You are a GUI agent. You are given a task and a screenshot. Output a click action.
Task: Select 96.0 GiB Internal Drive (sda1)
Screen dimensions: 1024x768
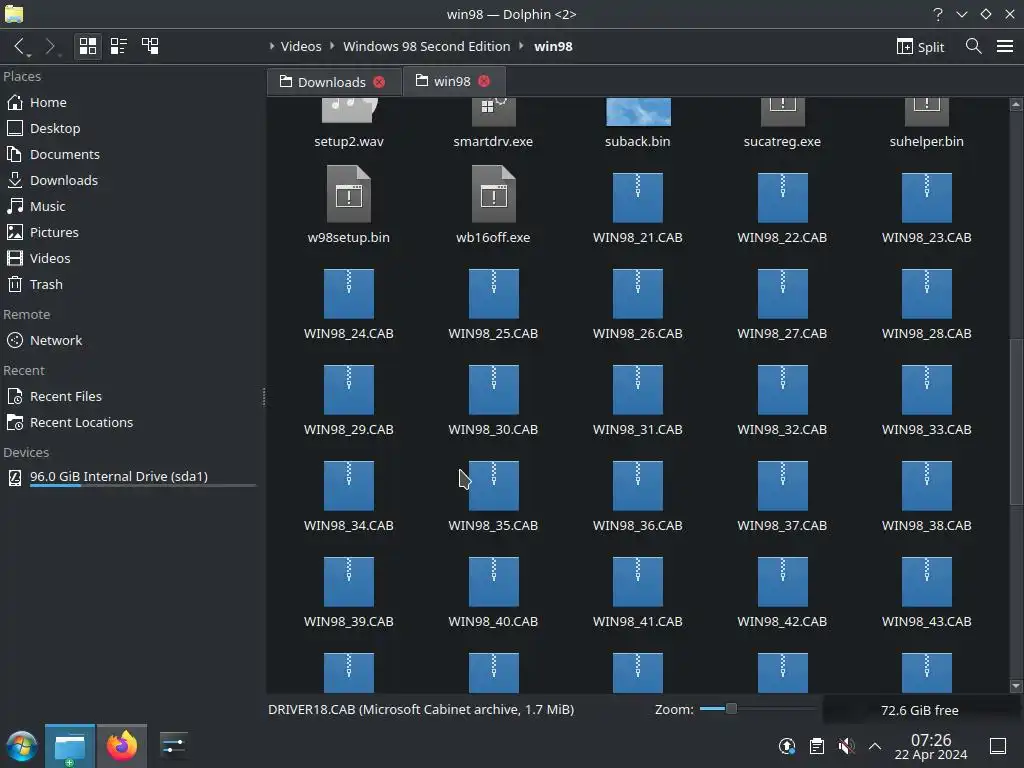pos(131,477)
